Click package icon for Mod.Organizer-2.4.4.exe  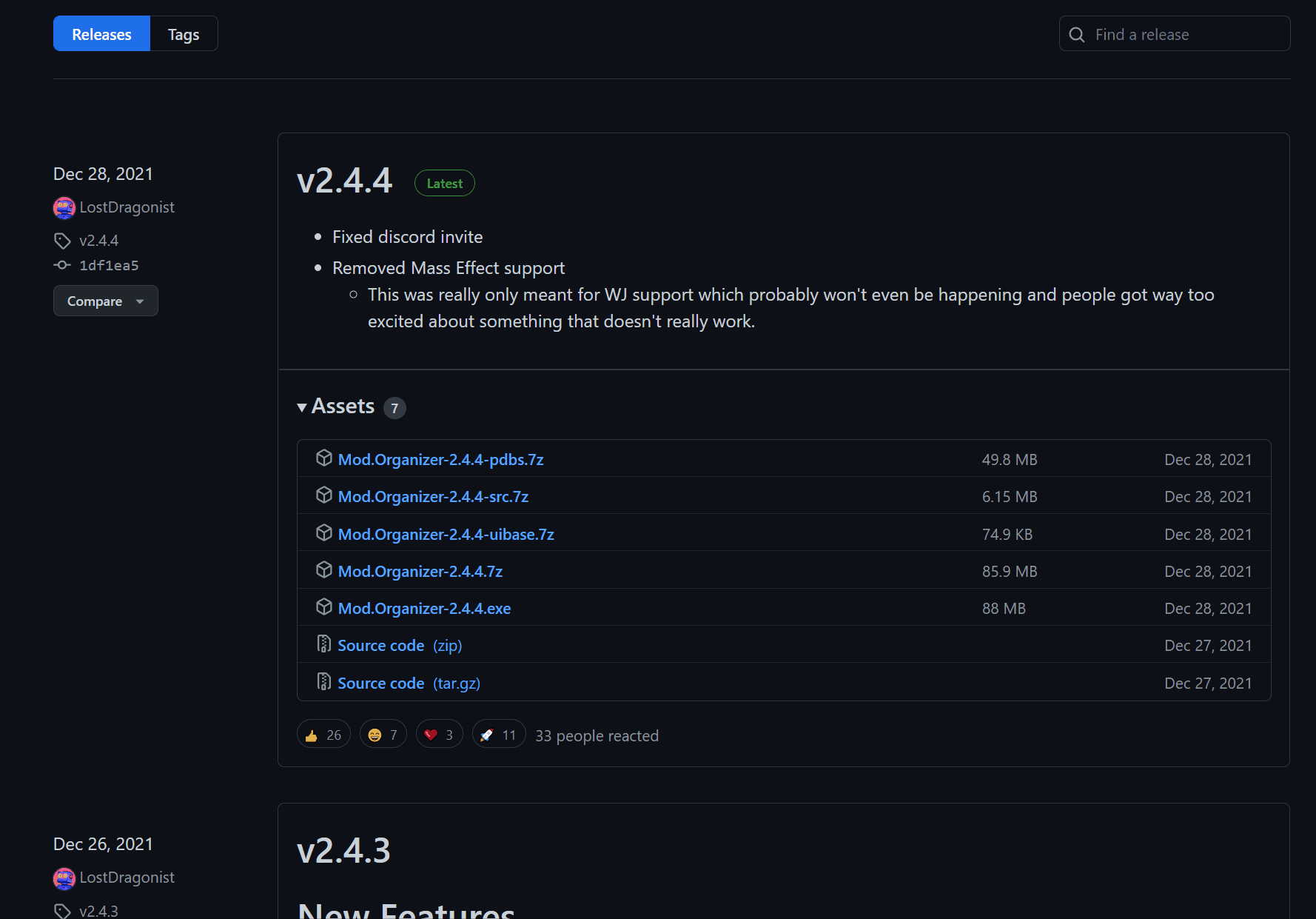[324, 607]
